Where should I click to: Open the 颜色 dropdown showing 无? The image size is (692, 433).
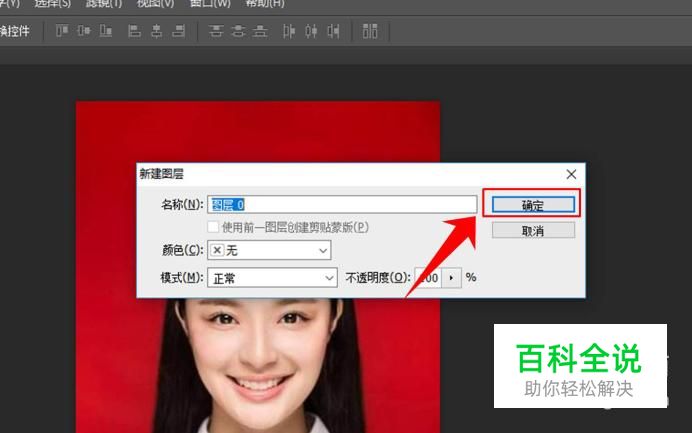tap(269, 250)
